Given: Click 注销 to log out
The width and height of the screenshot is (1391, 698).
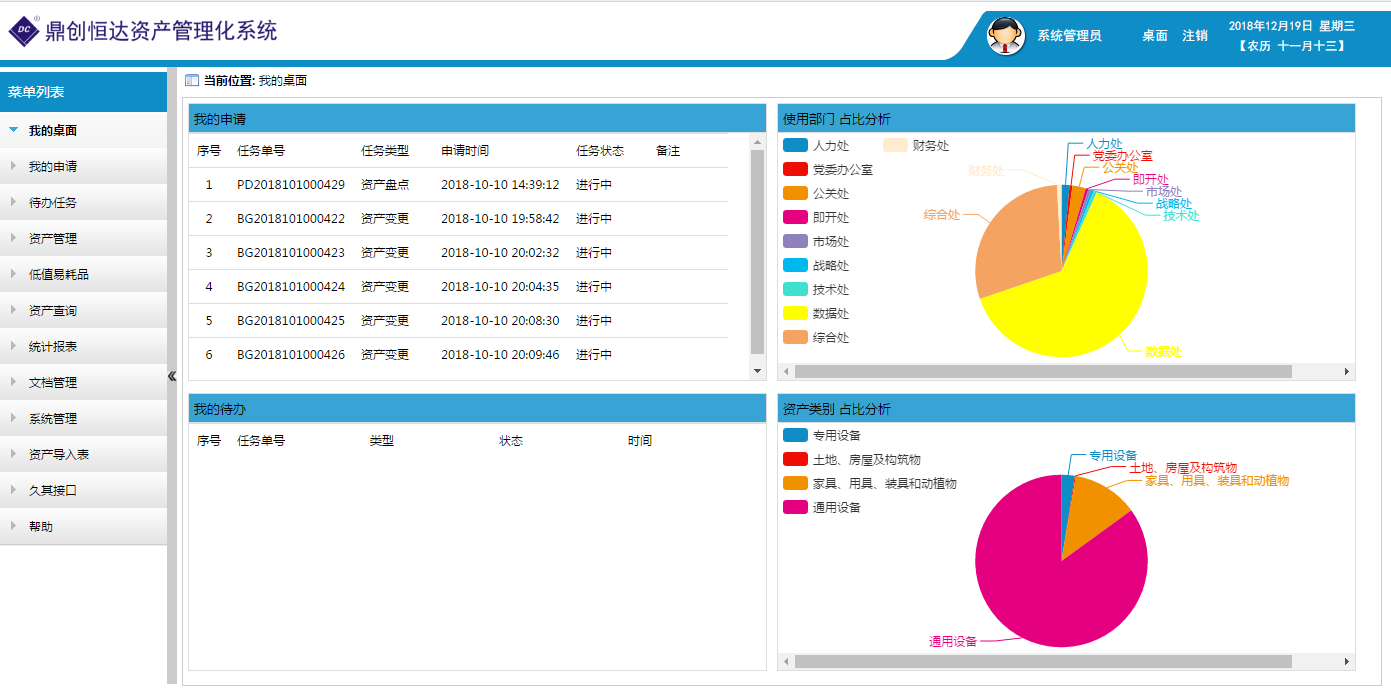Looking at the screenshot, I should coord(1195,36).
